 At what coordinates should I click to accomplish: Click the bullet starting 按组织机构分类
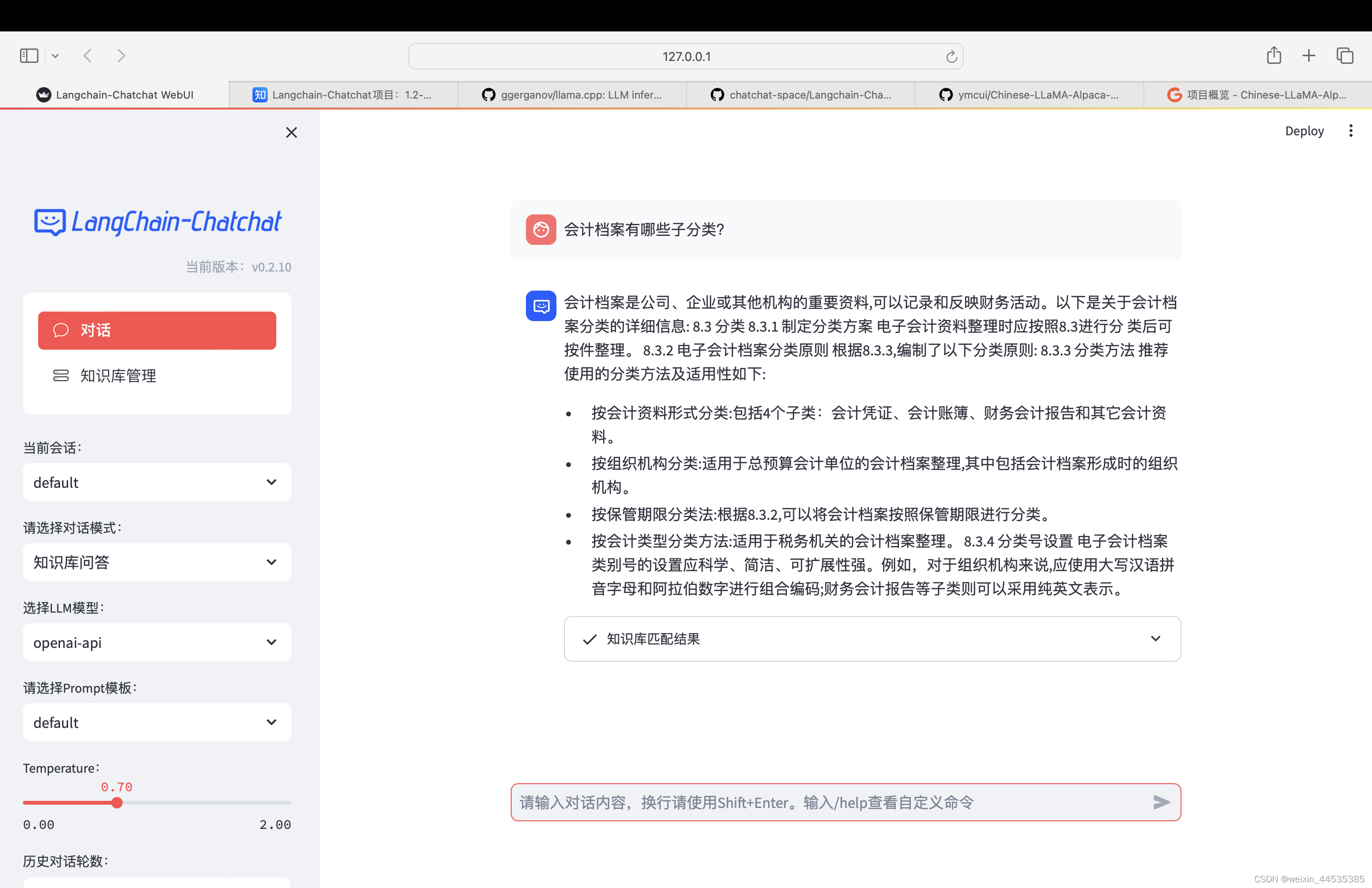(884, 475)
